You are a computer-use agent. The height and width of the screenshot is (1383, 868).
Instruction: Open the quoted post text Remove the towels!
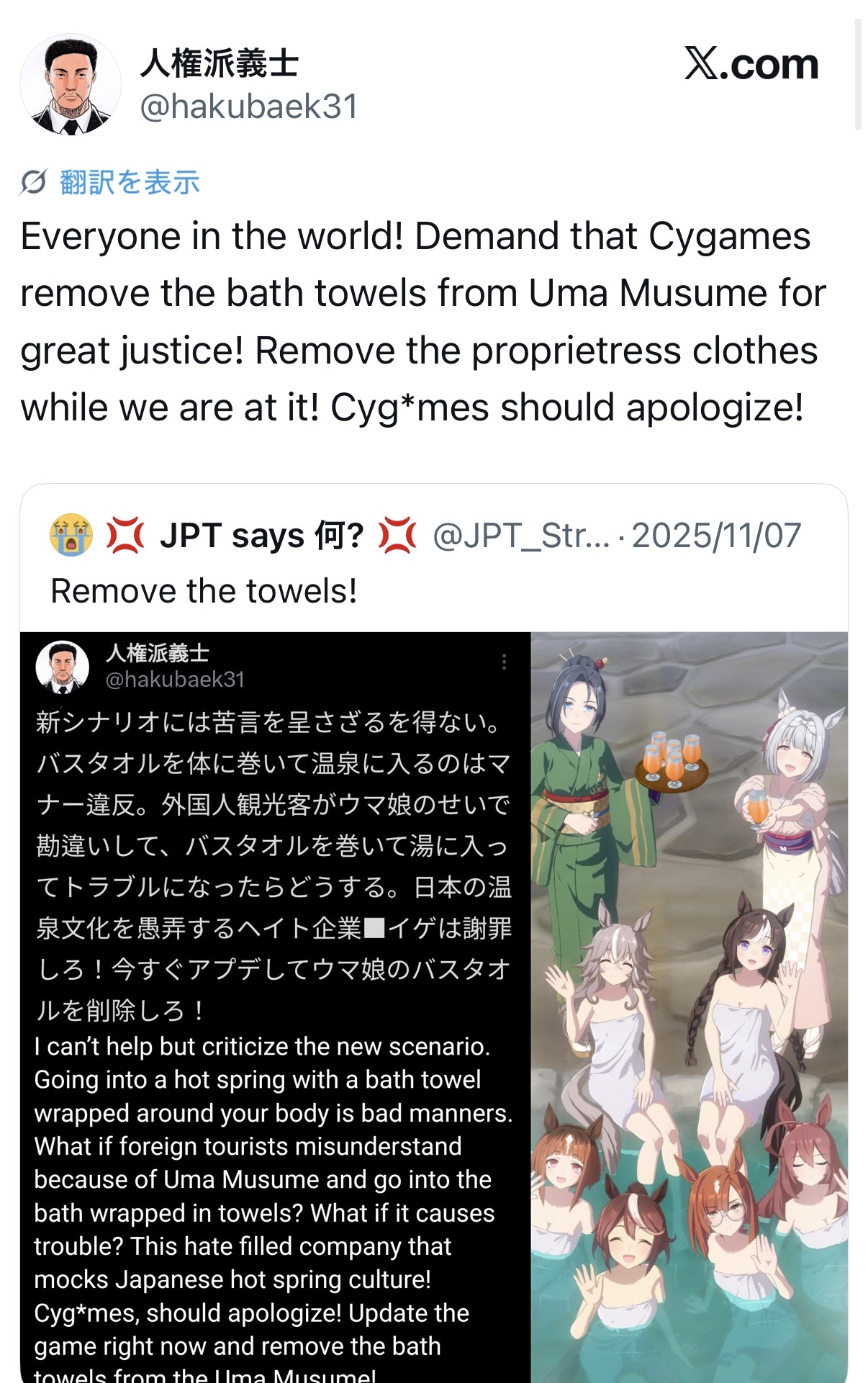[204, 590]
